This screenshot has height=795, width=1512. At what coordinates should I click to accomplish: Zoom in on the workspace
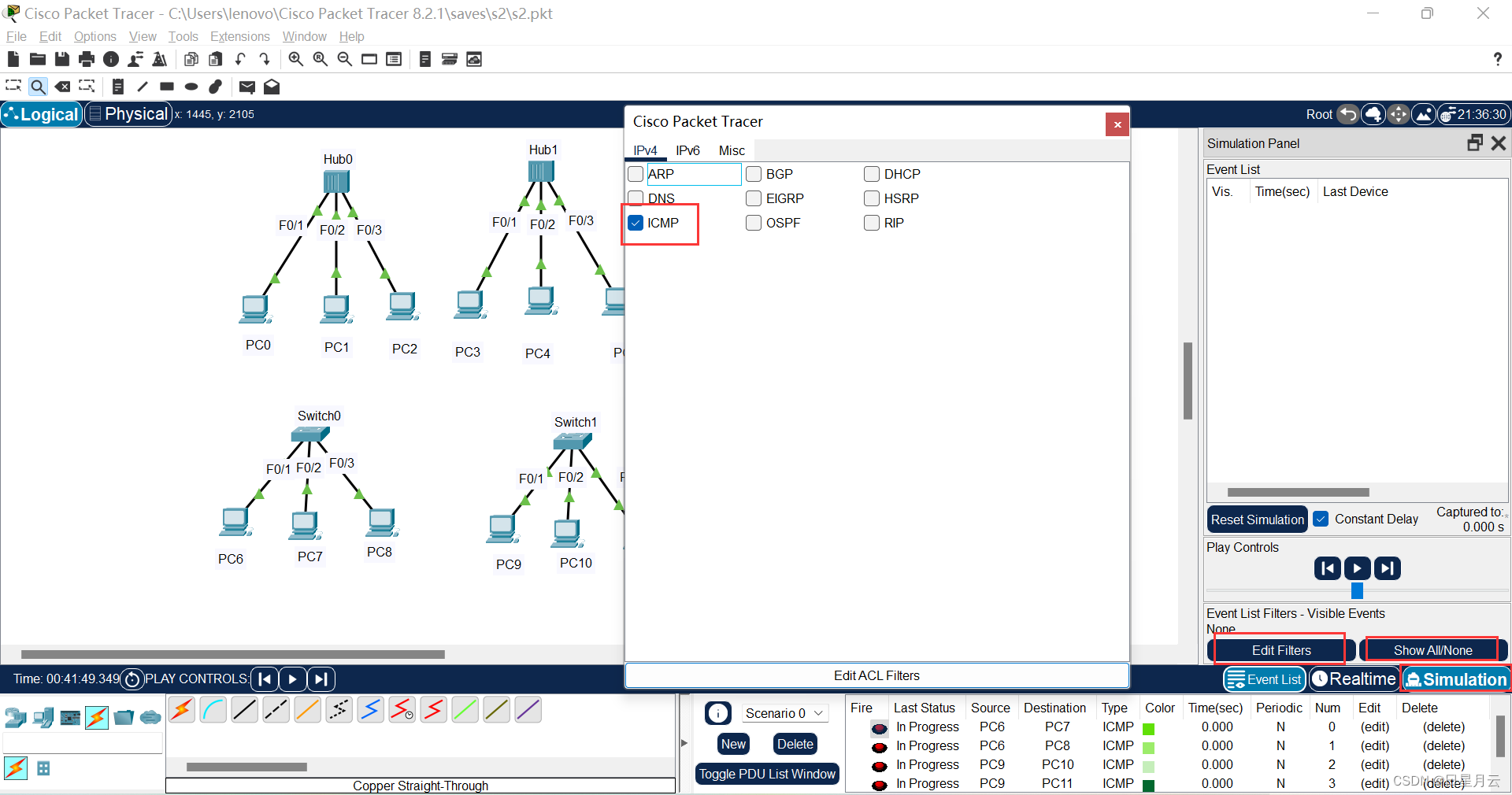point(296,59)
